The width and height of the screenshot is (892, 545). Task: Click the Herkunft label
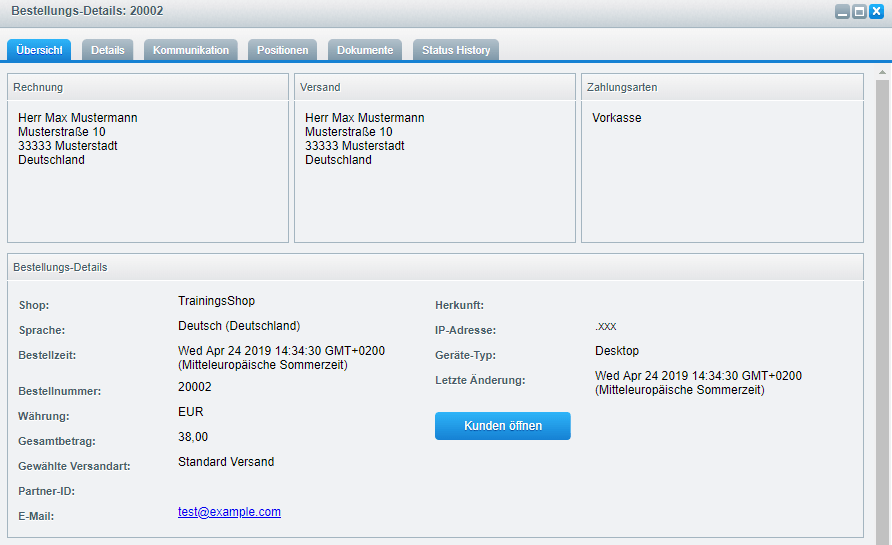[460, 305]
